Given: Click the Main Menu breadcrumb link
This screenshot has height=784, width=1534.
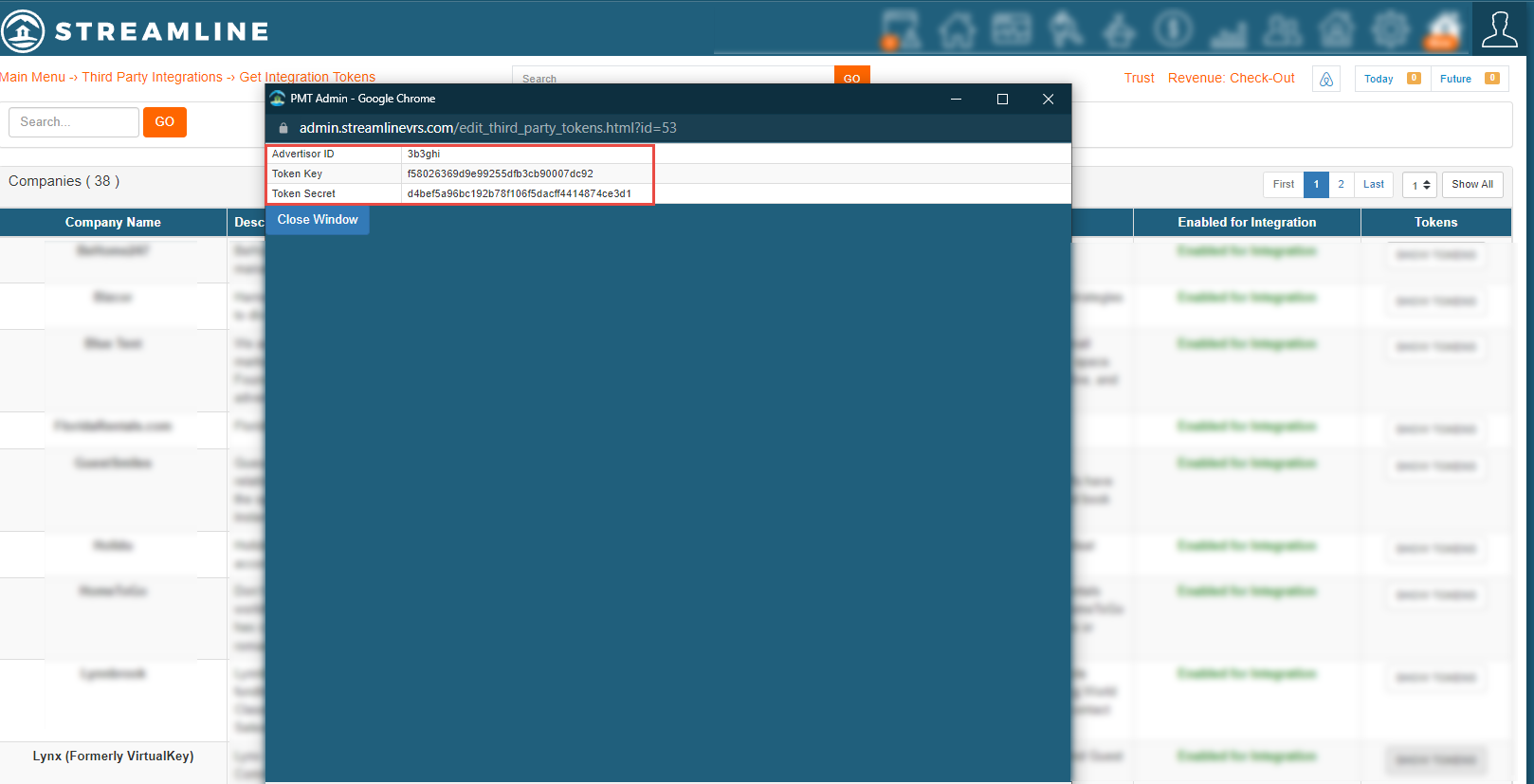Looking at the screenshot, I should click(x=33, y=78).
